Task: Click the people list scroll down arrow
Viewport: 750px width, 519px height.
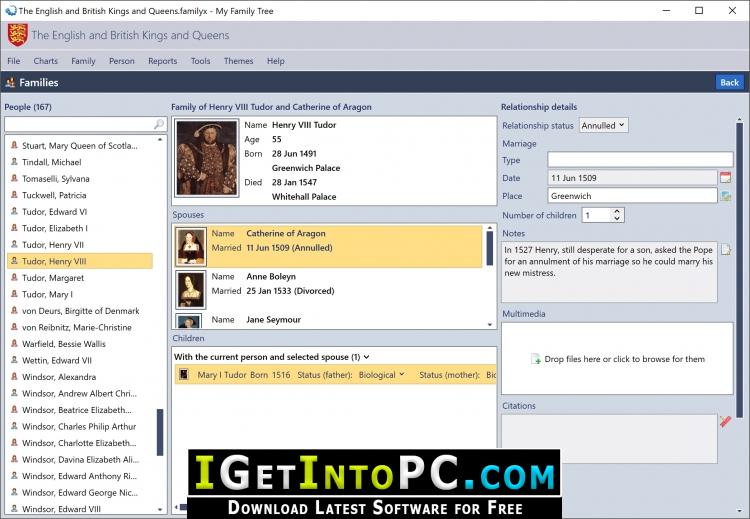Action: click(x=160, y=509)
